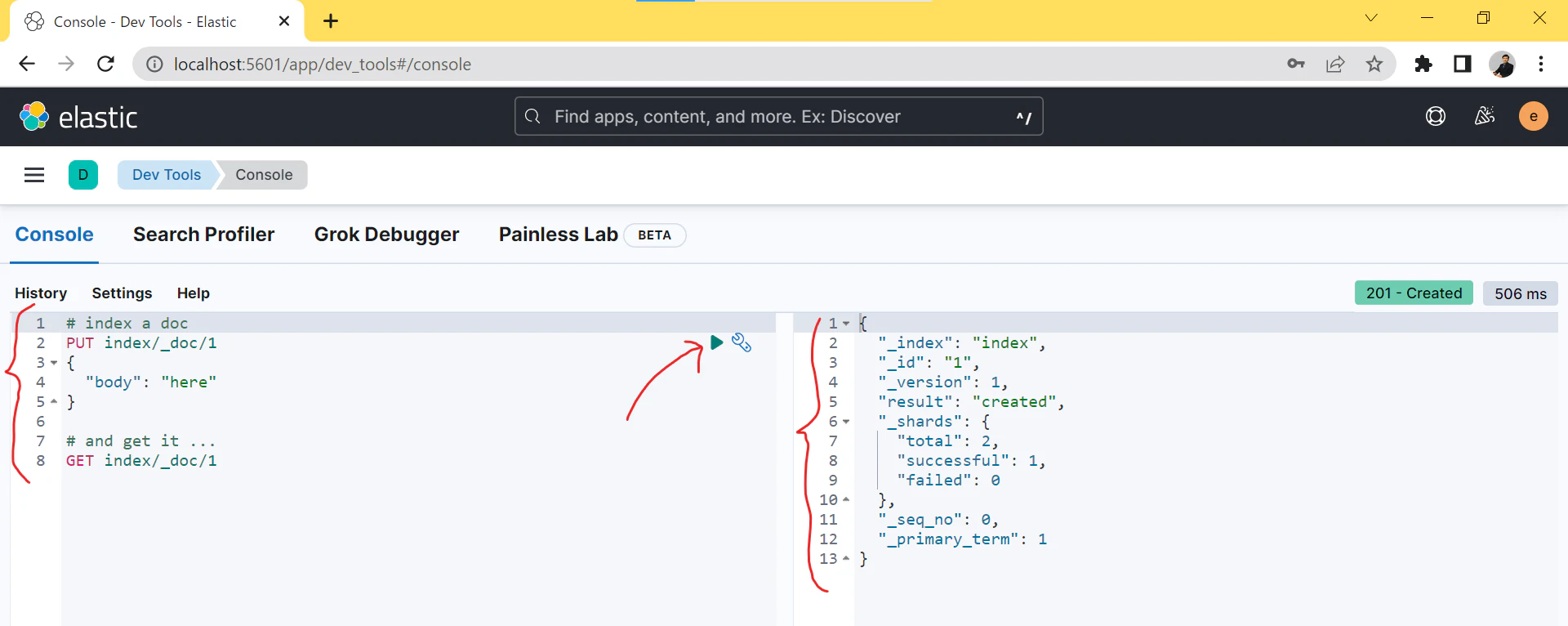Open the console Settings
This screenshot has width=1568, height=626.
click(x=122, y=293)
